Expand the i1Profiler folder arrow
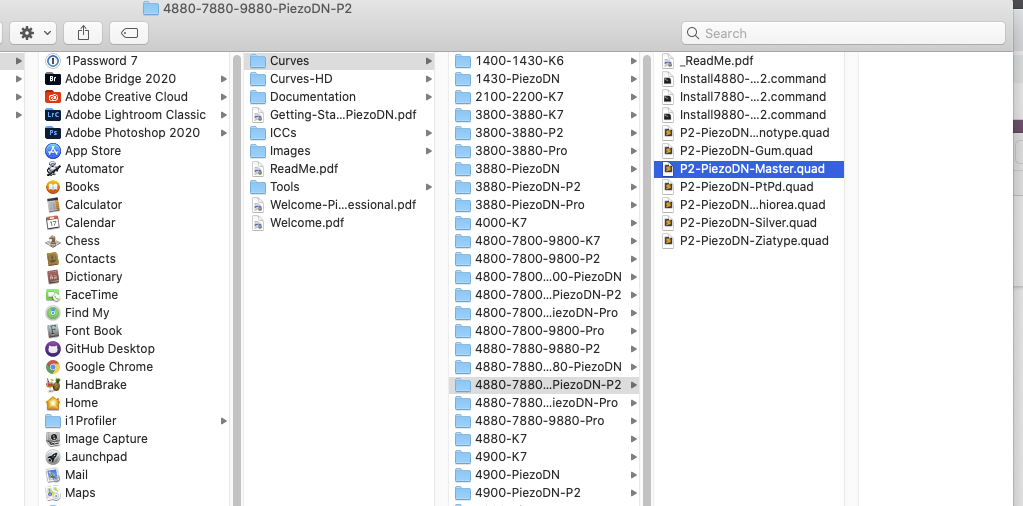 click(x=224, y=421)
